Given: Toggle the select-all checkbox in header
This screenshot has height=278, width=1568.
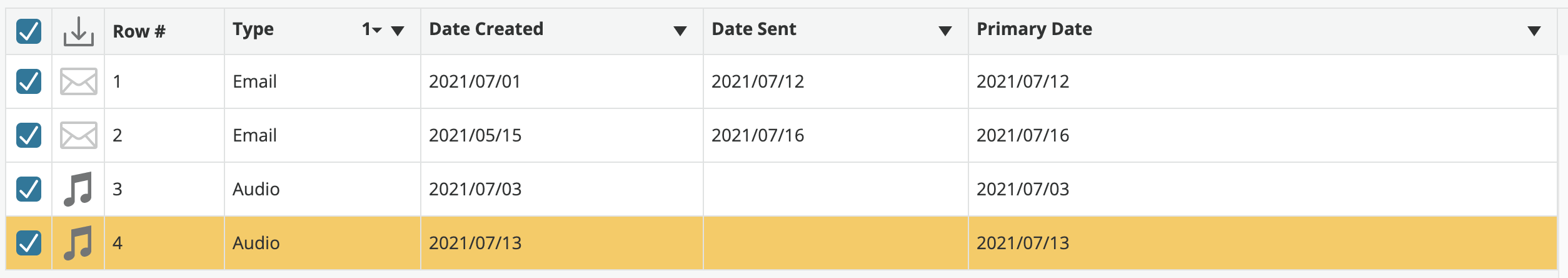Looking at the screenshot, I should pos(29,31).
